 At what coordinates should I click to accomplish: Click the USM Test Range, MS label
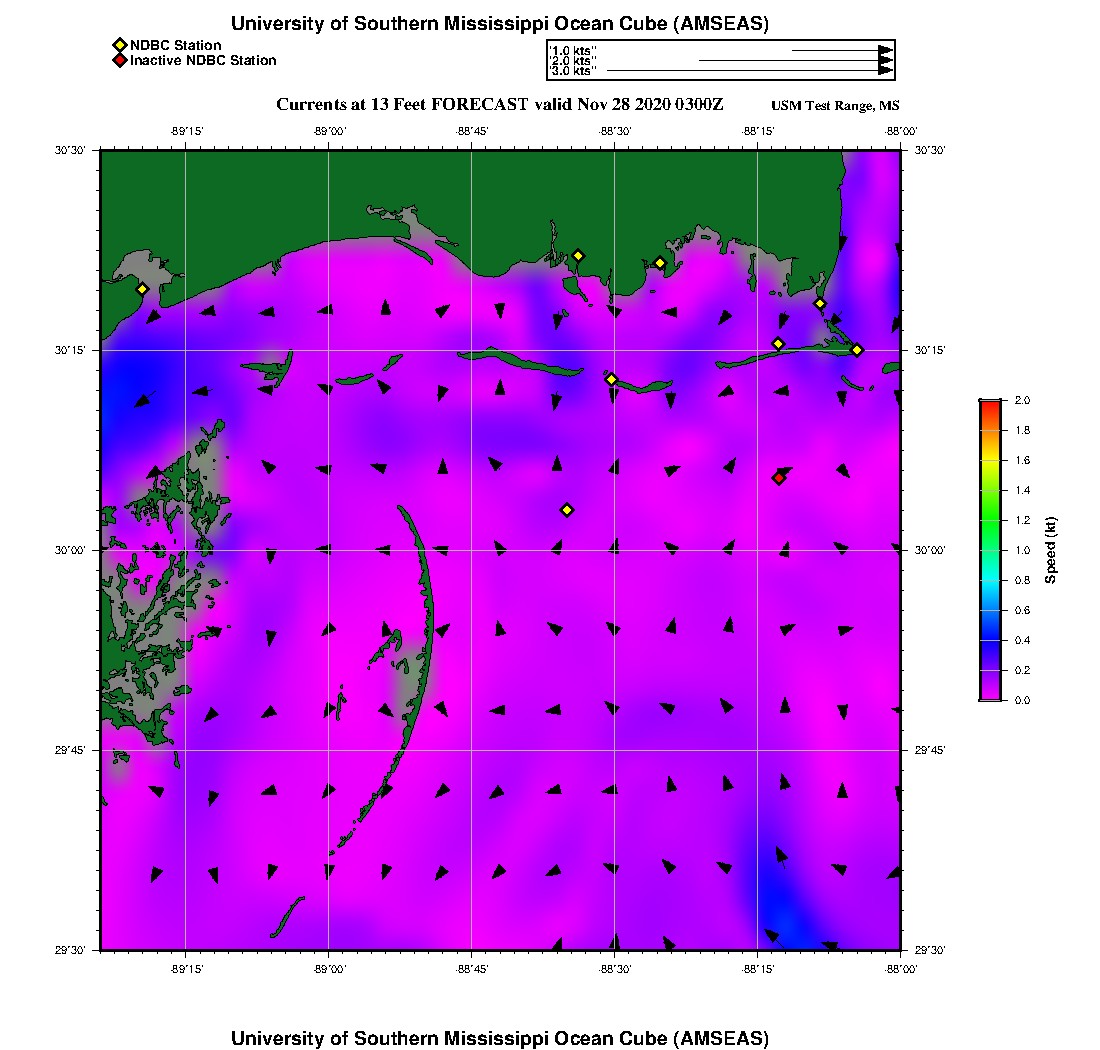click(x=835, y=106)
